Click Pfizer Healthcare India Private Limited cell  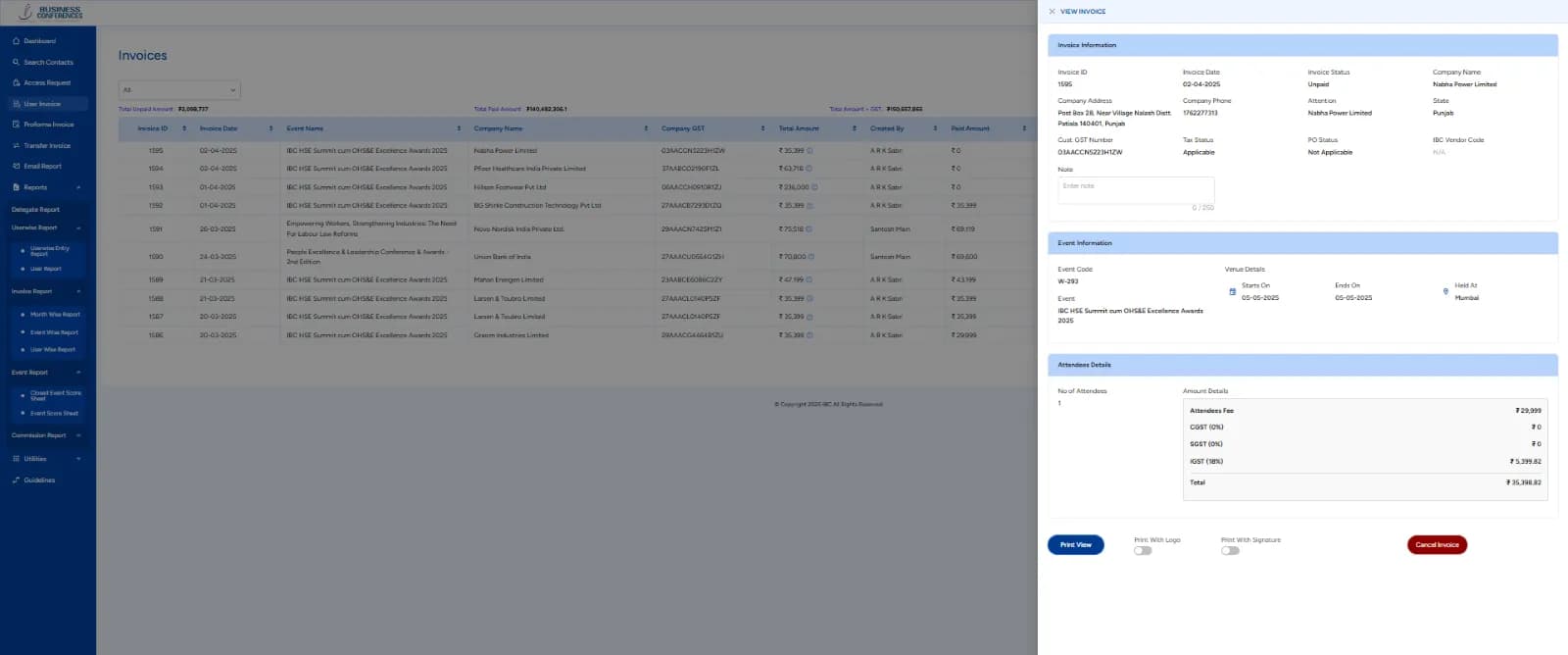coord(529,169)
